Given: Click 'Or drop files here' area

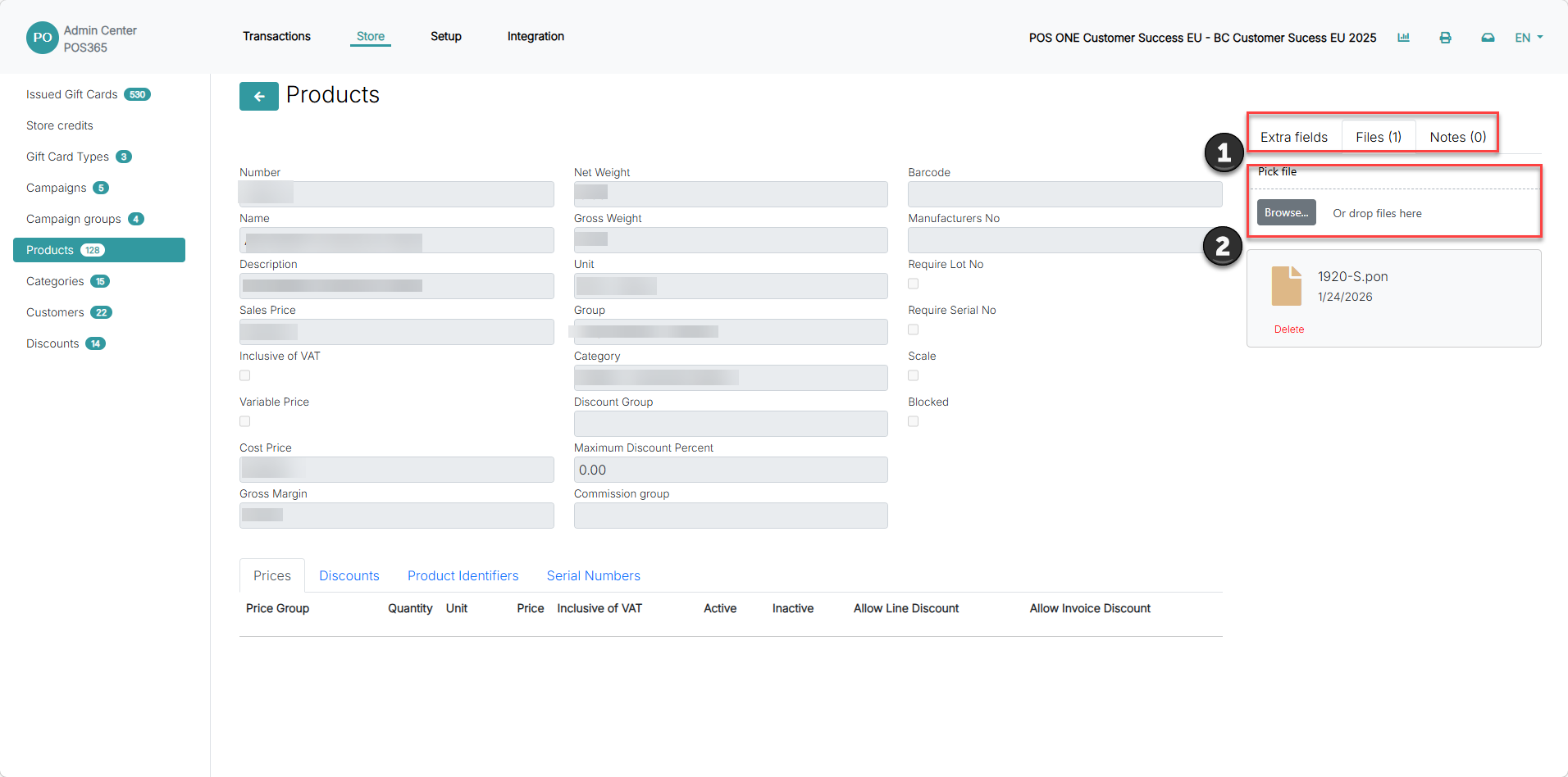Looking at the screenshot, I should (x=1377, y=213).
